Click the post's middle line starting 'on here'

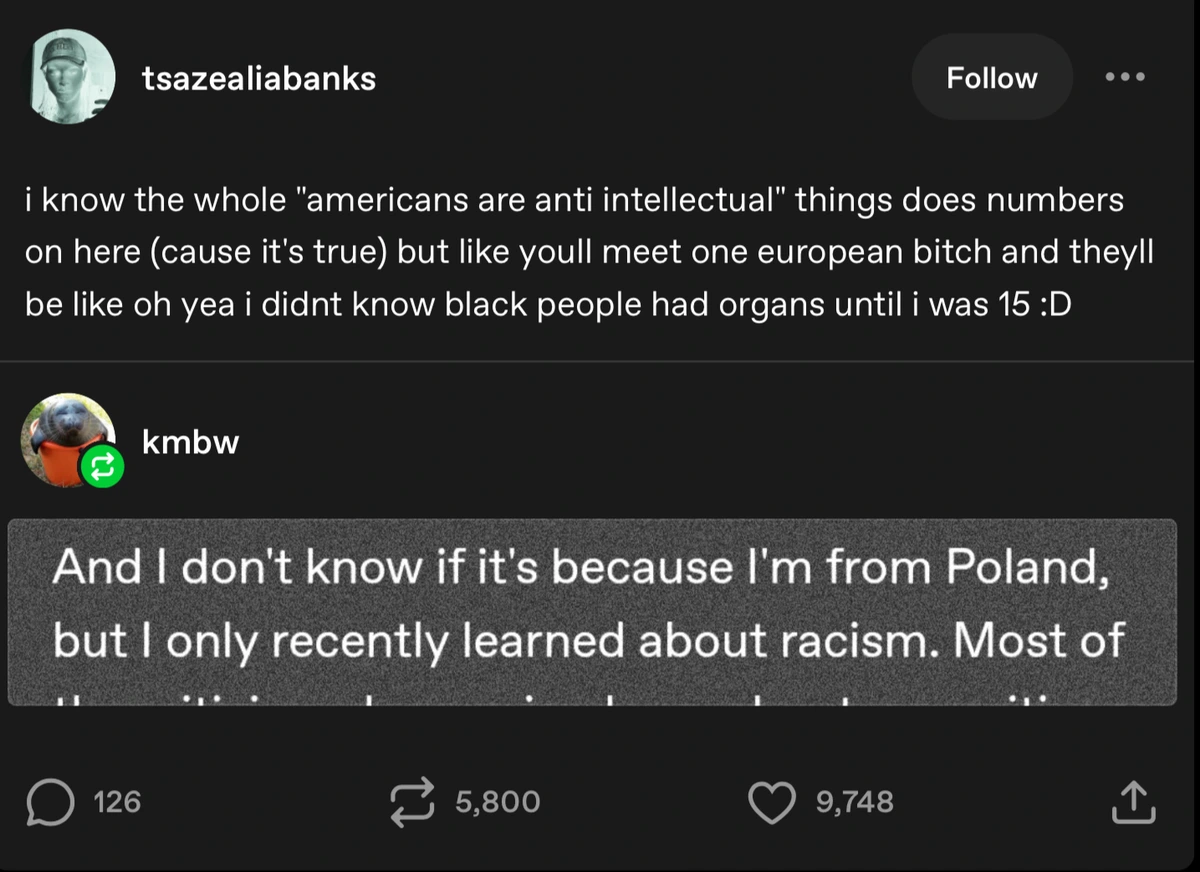point(589,252)
